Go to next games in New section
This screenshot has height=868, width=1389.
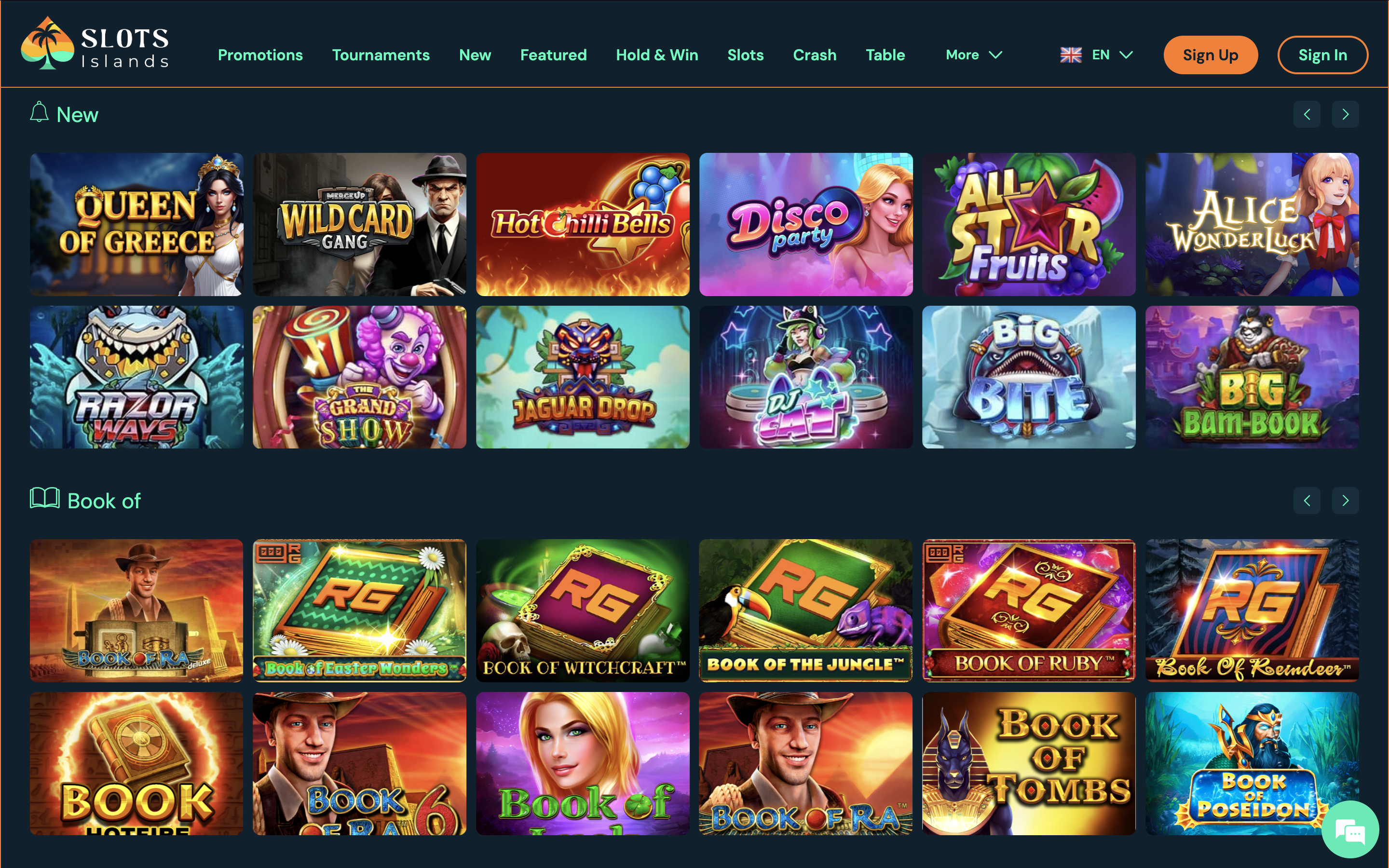1345,114
